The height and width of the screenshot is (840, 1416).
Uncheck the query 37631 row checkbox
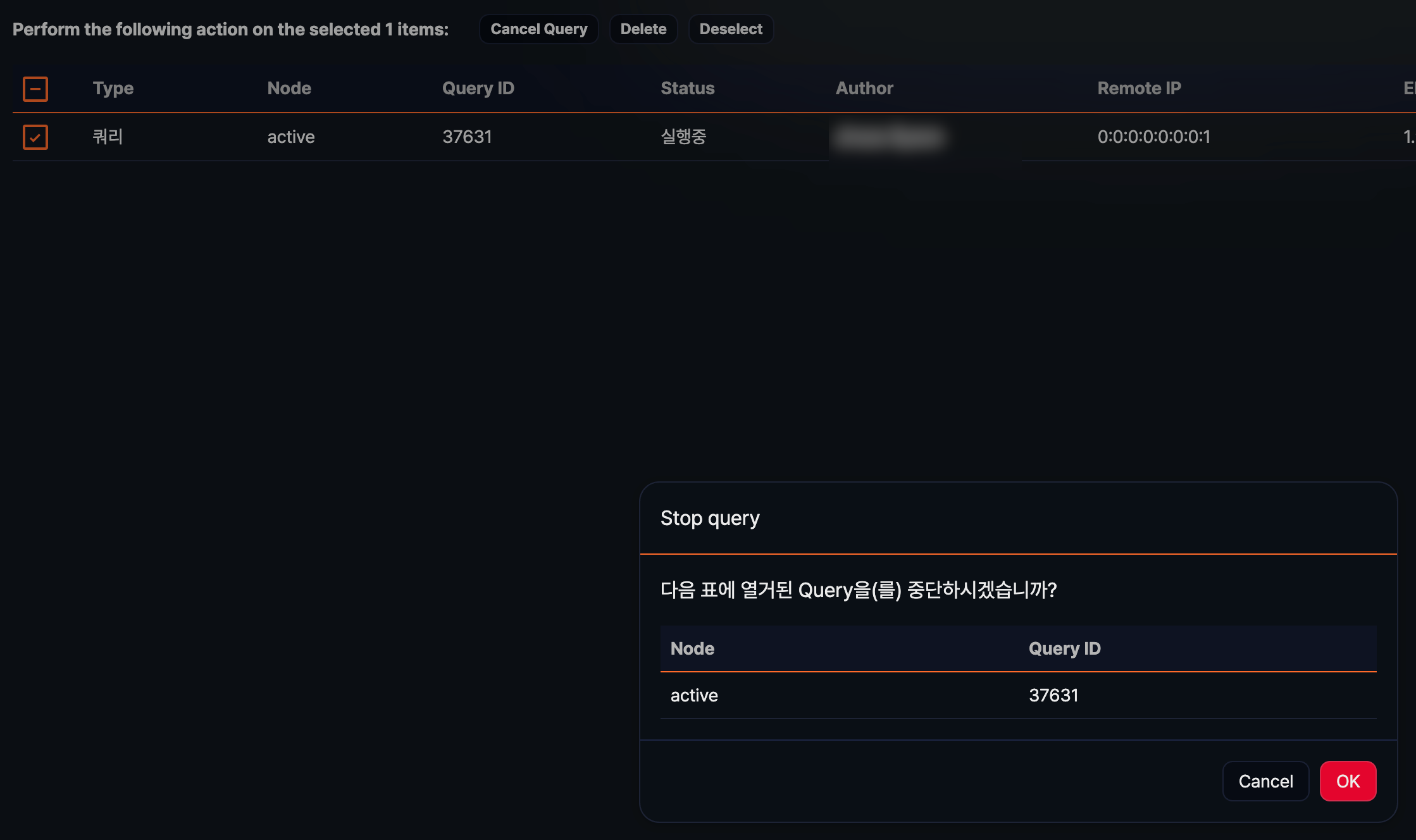click(35, 137)
